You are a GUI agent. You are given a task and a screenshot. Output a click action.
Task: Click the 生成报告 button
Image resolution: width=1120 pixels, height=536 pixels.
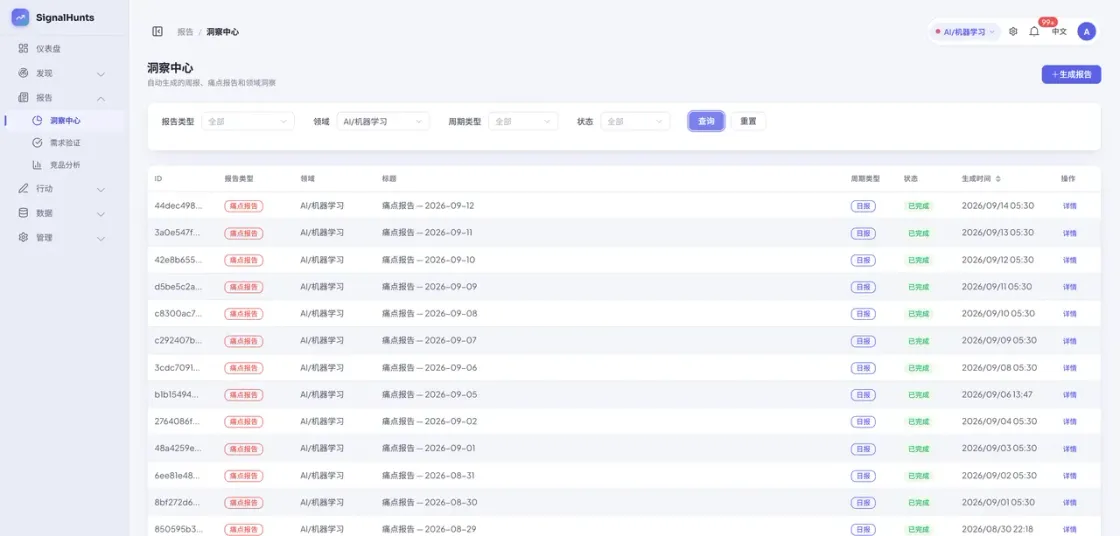coord(1071,74)
